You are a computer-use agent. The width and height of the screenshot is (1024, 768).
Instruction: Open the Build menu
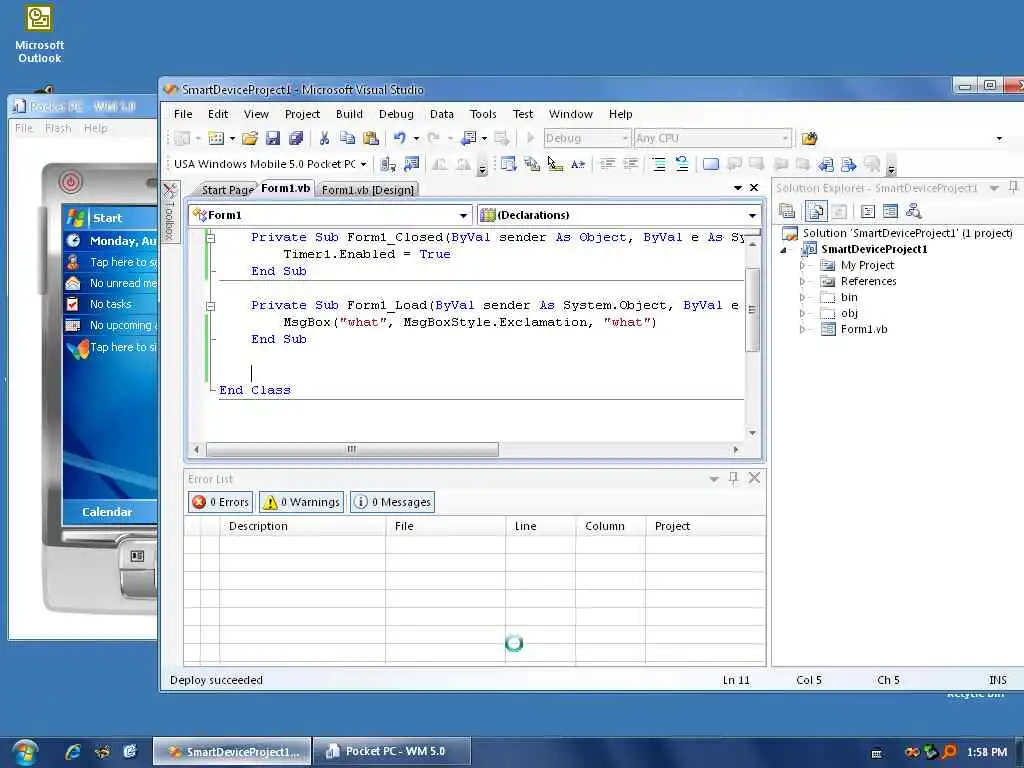pyautogui.click(x=349, y=114)
